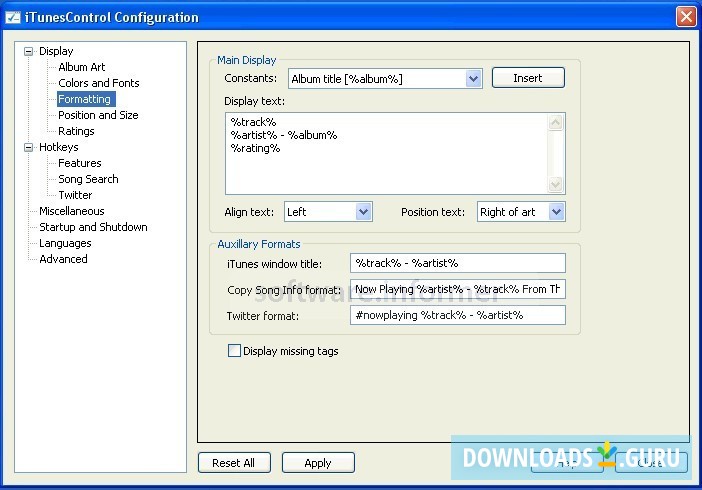Click the Apply button
This screenshot has height=490, width=702.
(x=318, y=463)
